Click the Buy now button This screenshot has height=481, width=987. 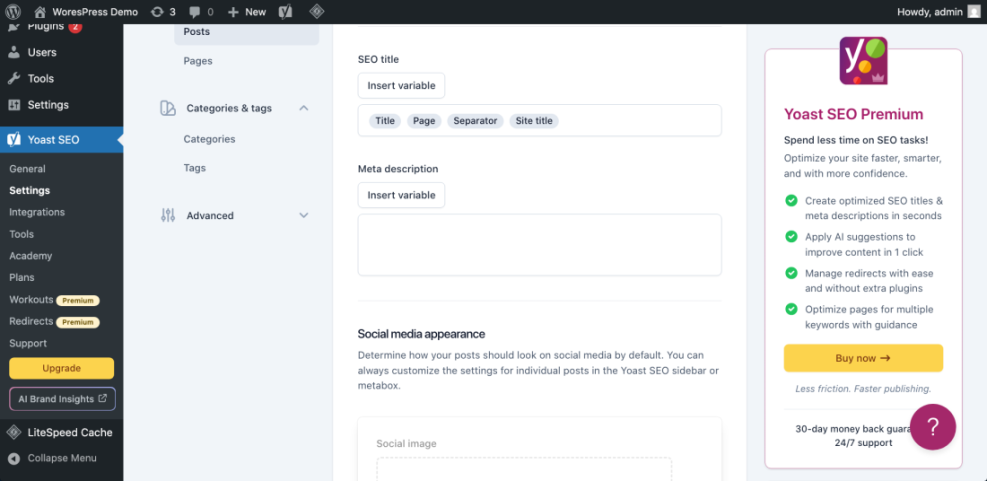coord(863,358)
